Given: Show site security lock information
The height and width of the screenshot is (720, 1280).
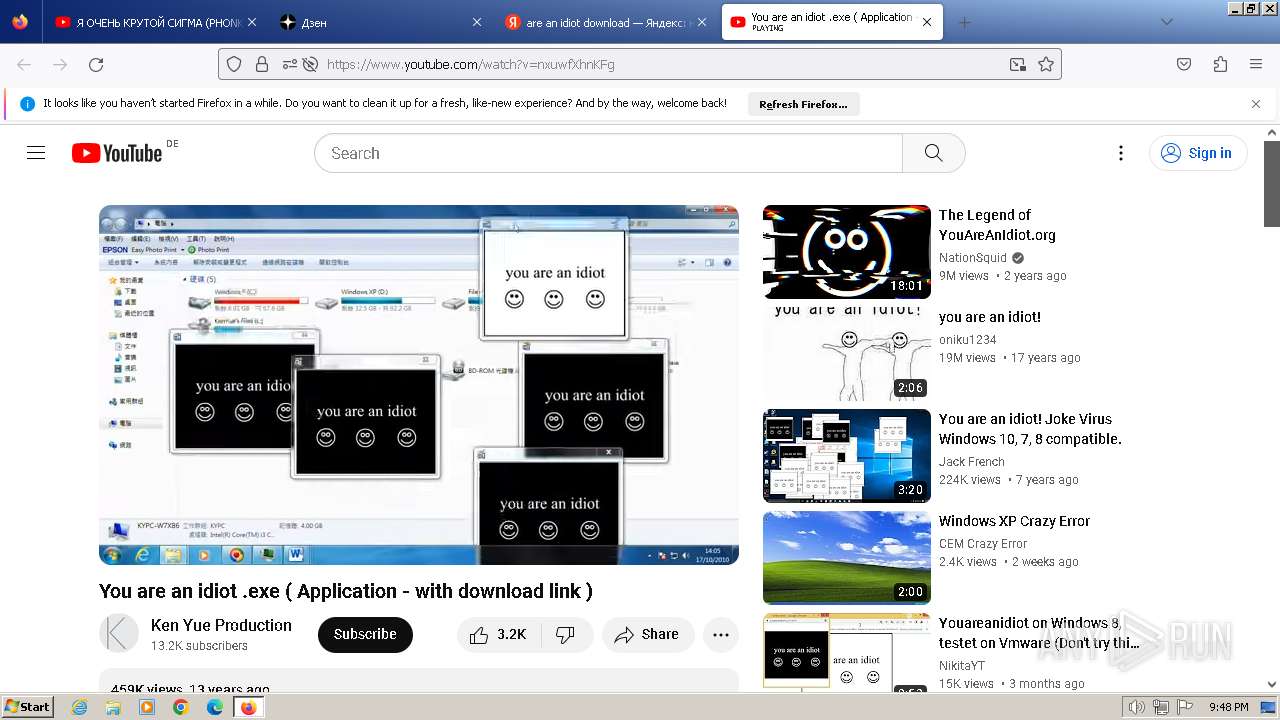Looking at the screenshot, I should pyautogui.click(x=262, y=64).
